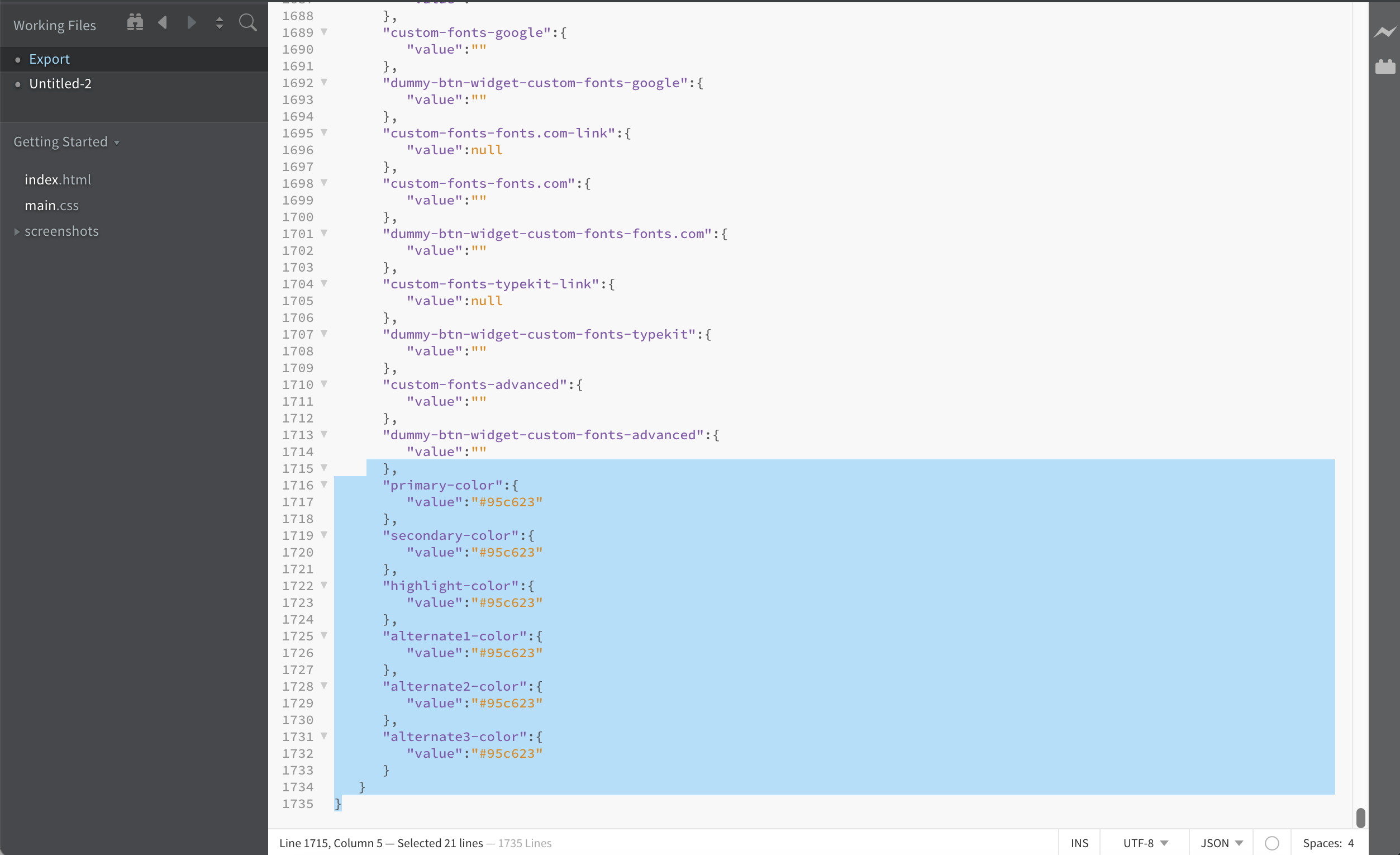
Task: Click the navigate forward arrow icon
Action: point(192,23)
